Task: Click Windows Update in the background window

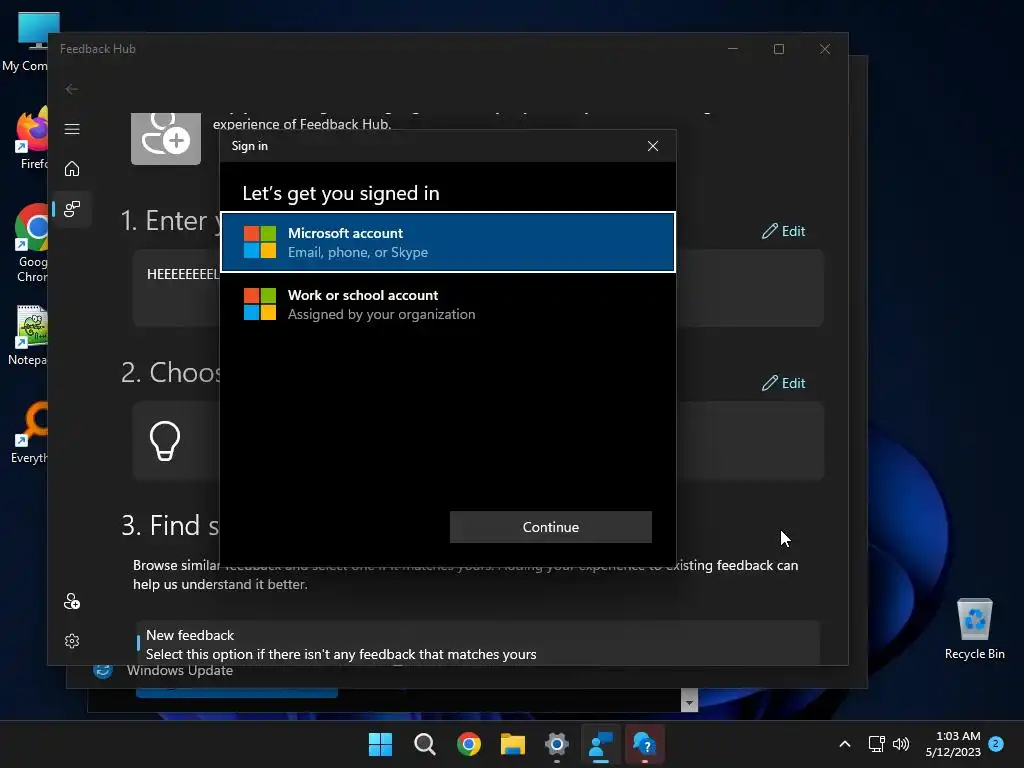Action: point(180,671)
